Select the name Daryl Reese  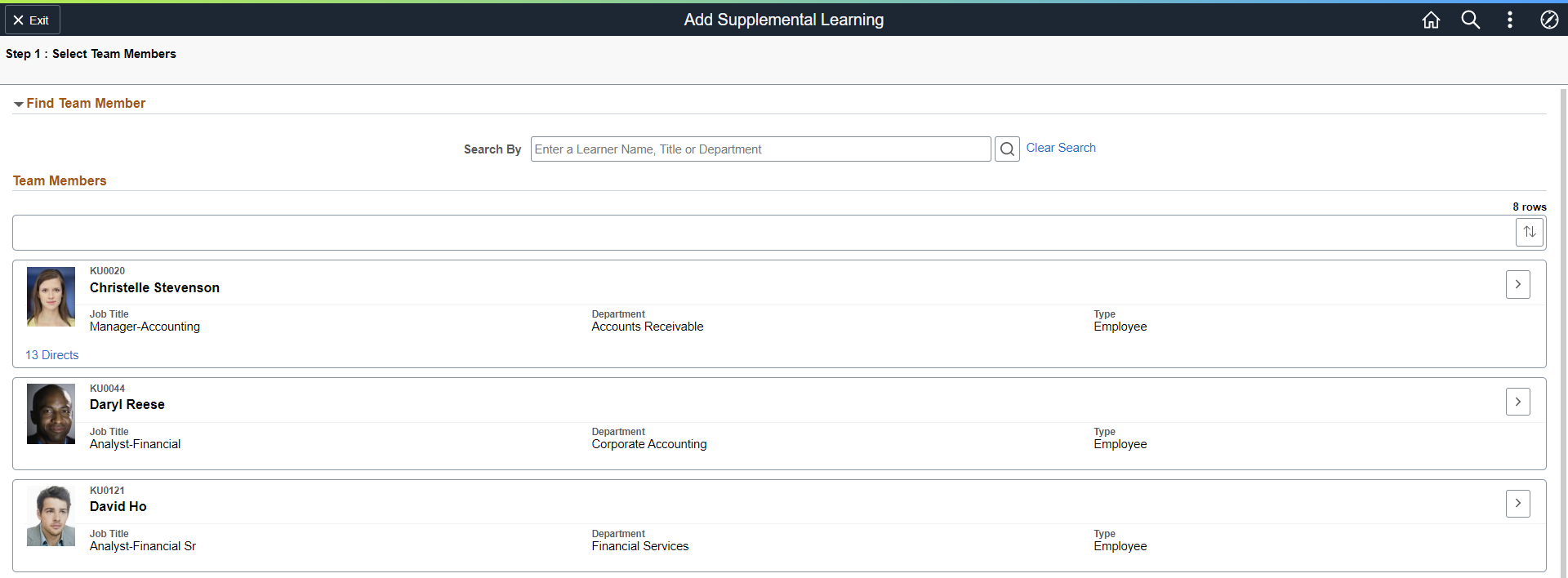click(127, 404)
